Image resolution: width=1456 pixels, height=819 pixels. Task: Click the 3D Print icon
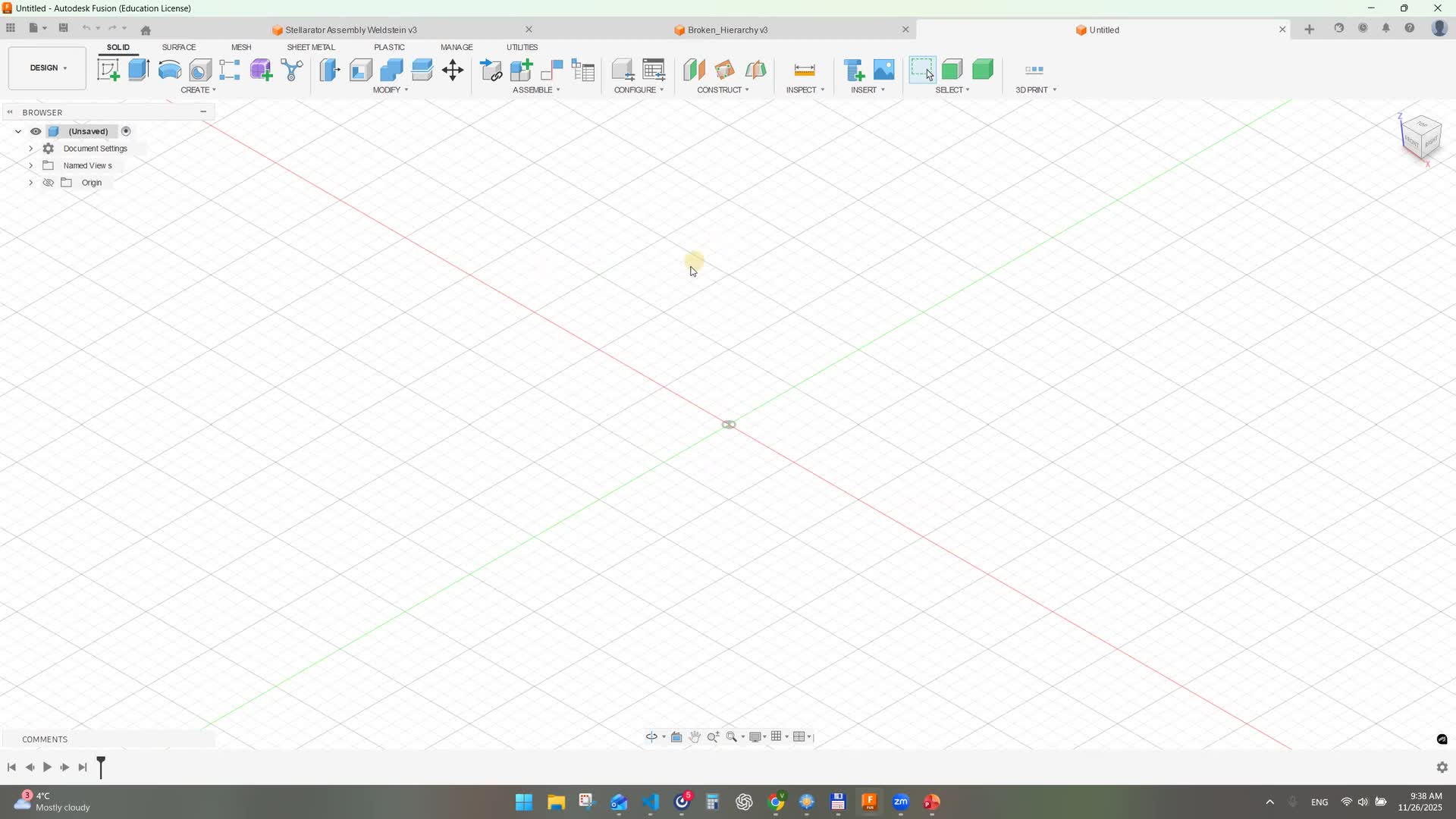(x=1034, y=70)
